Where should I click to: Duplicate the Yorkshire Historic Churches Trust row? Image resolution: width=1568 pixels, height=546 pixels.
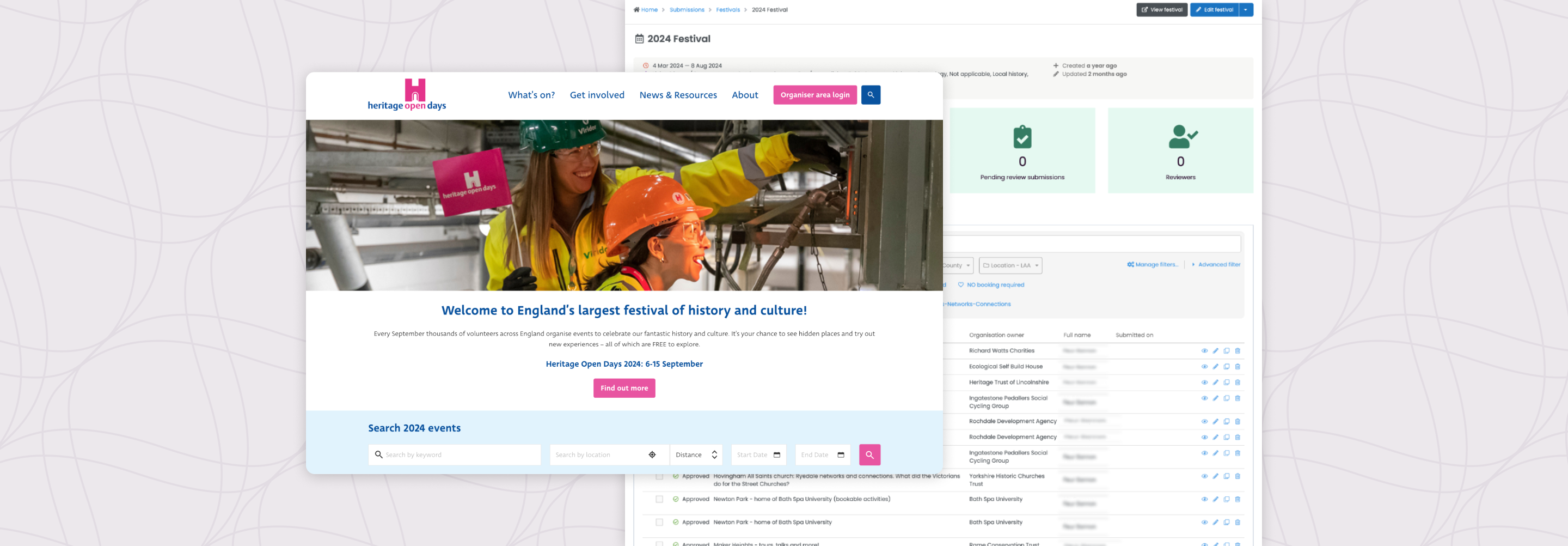pos(1226,477)
